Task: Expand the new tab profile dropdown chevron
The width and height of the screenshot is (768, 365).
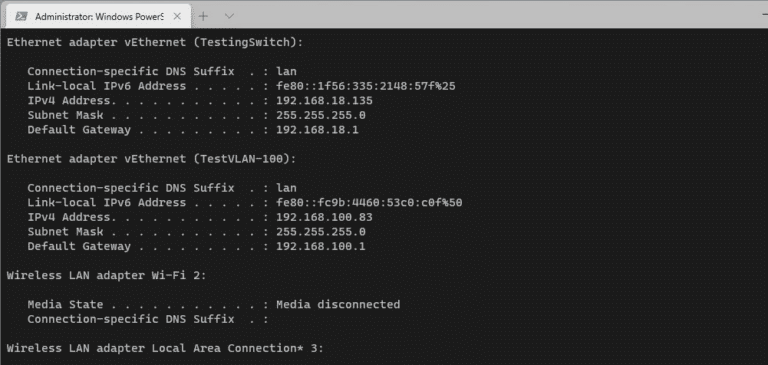Action: point(229,17)
